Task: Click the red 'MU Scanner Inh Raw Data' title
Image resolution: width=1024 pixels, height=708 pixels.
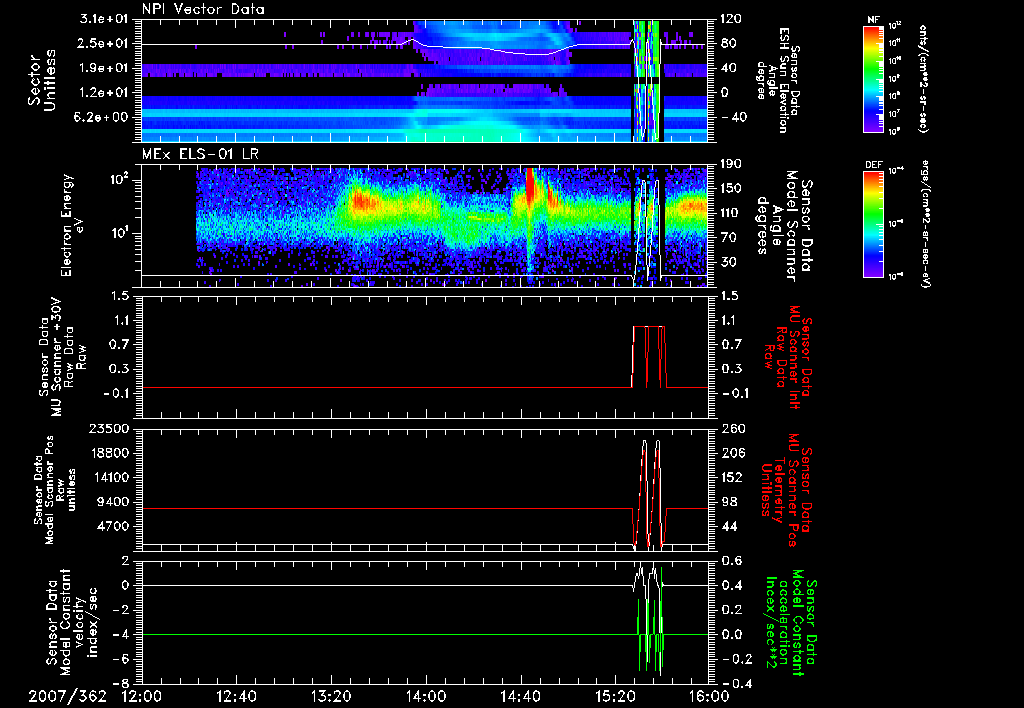Action: click(x=788, y=358)
